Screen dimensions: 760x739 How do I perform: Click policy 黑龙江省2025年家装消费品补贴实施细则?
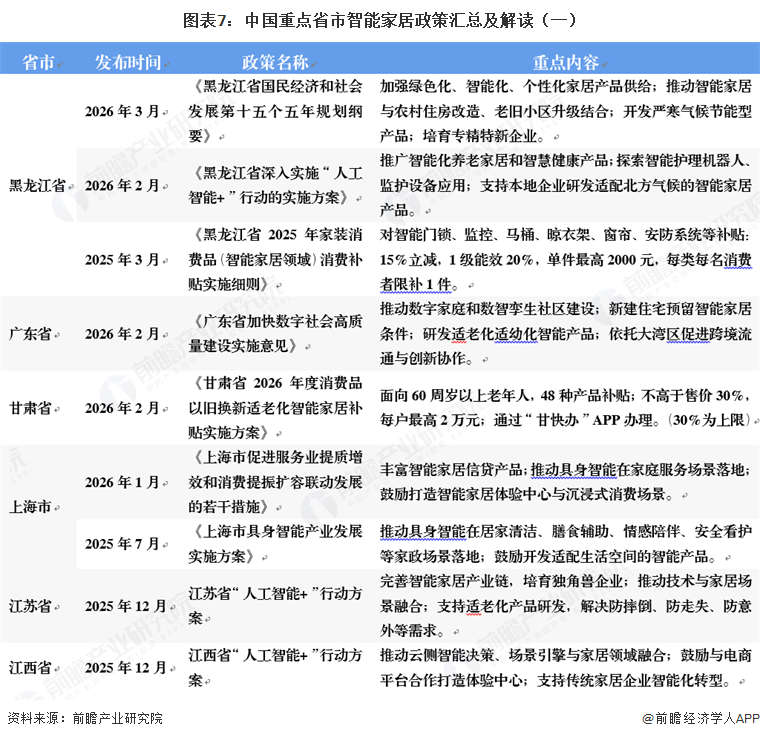click(275, 259)
